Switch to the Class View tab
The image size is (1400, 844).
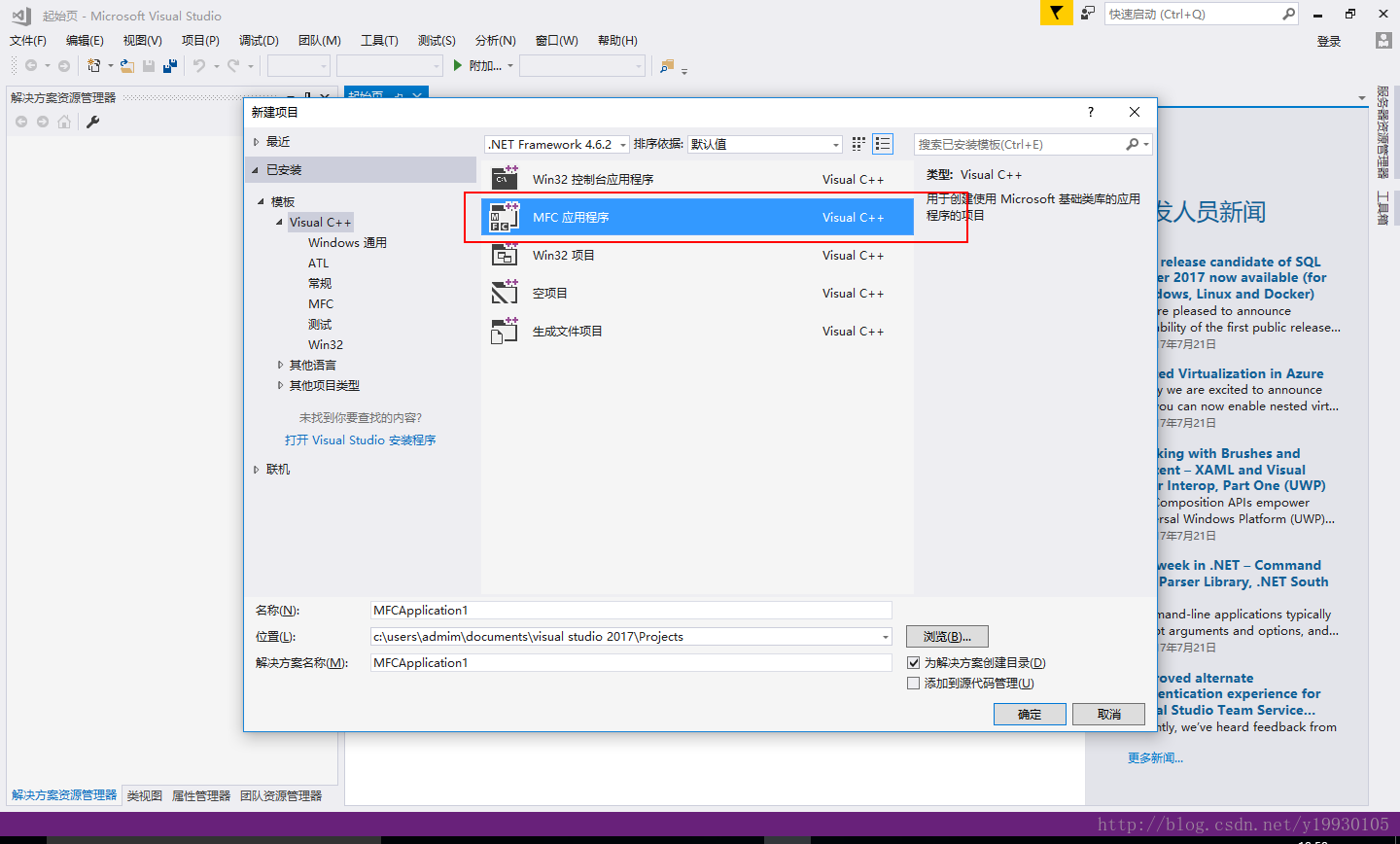tap(145, 795)
